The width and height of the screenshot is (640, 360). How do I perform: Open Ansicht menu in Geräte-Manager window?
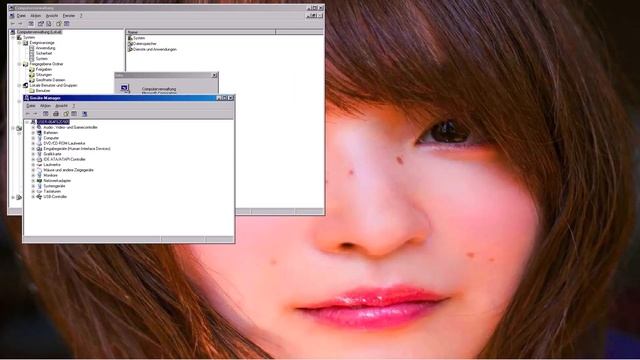[61, 106]
